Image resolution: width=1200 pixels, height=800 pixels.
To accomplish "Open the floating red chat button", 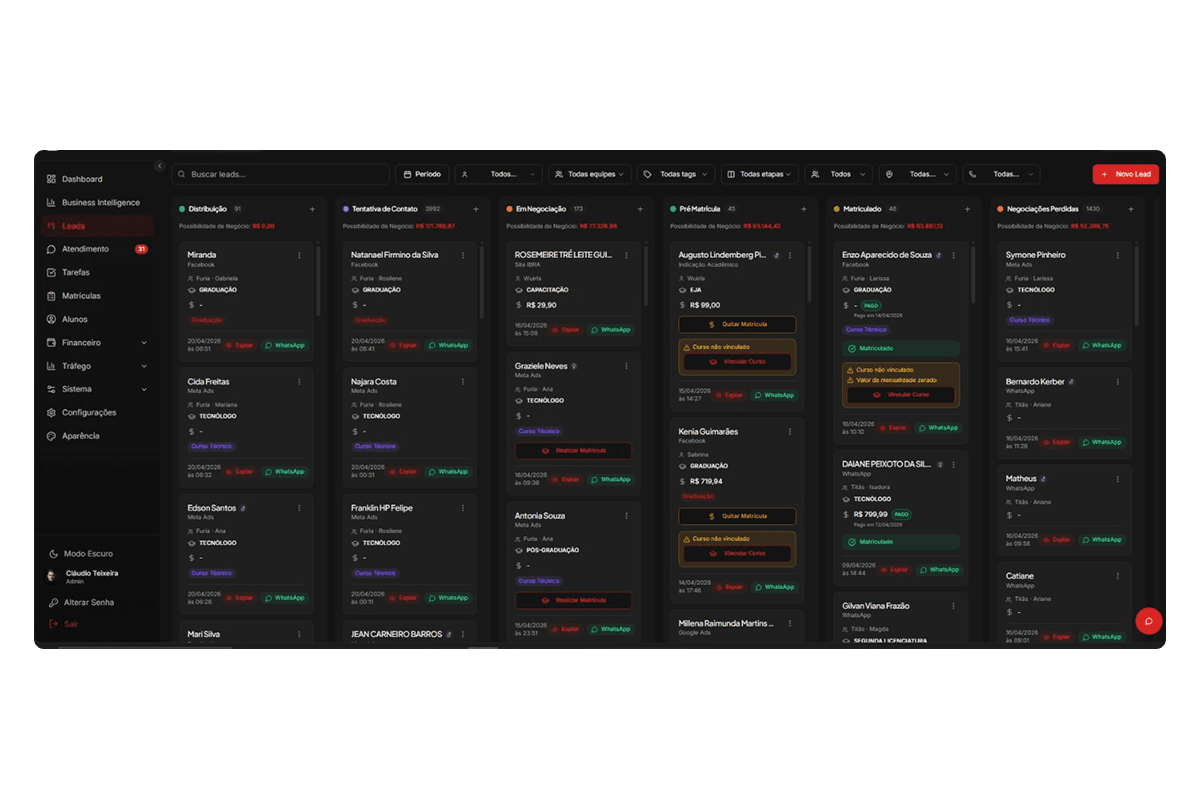I will (1148, 621).
